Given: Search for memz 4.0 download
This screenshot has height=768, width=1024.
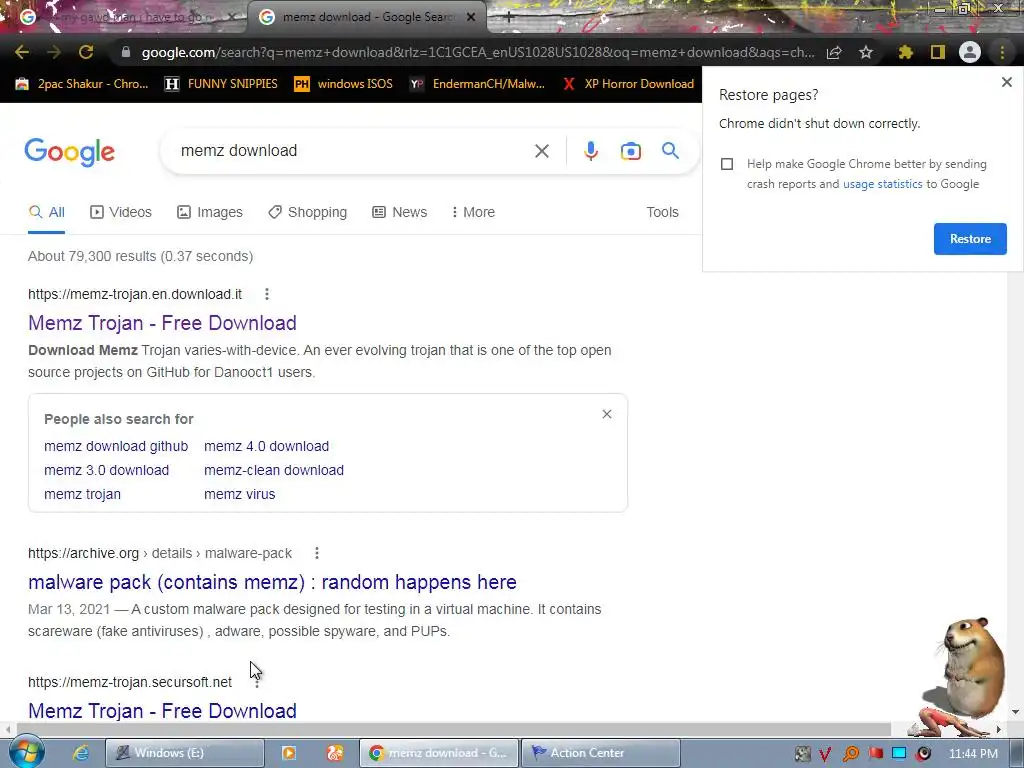Looking at the screenshot, I should coord(266,447).
